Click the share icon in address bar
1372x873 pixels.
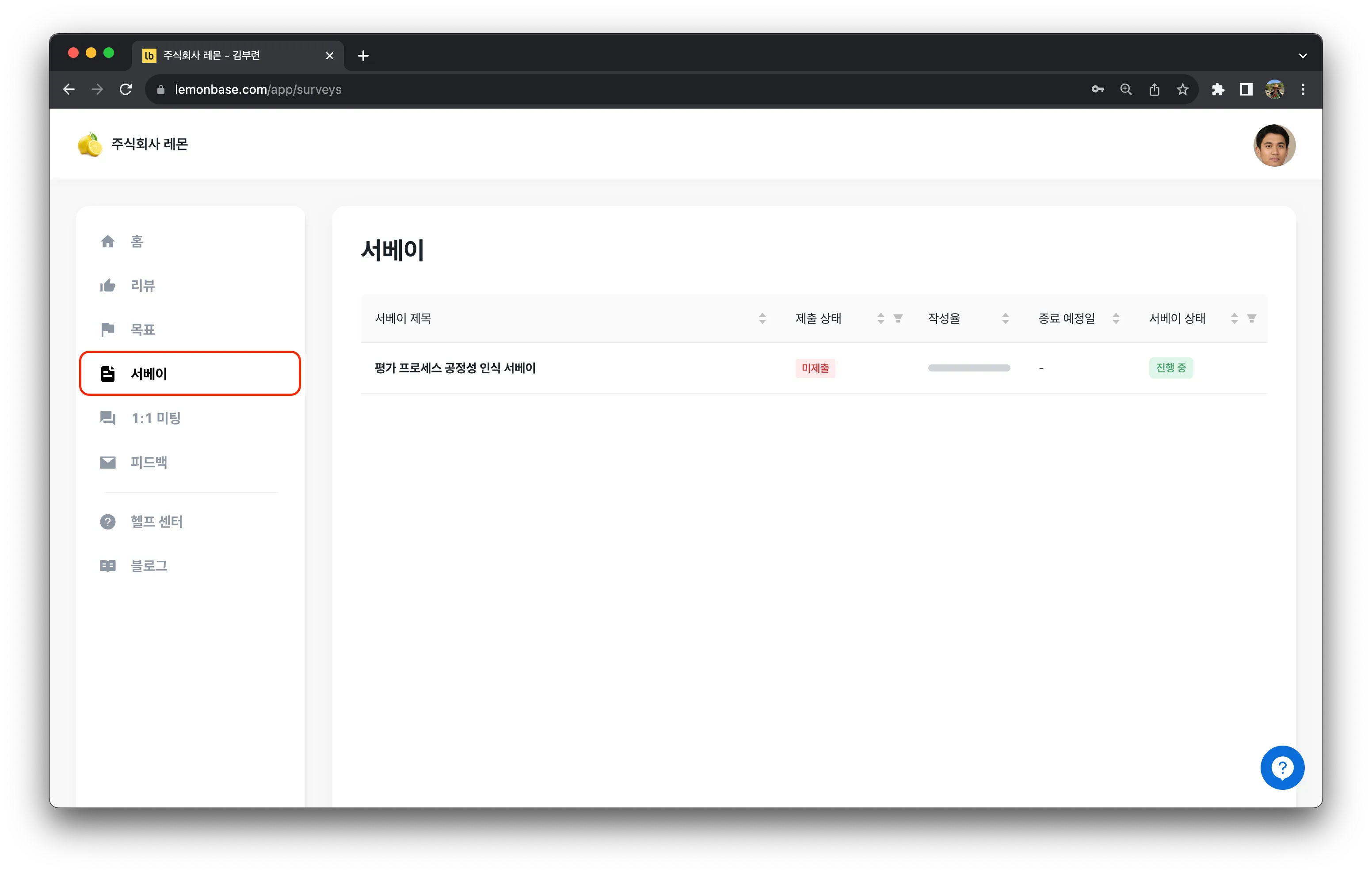pyautogui.click(x=1155, y=89)
